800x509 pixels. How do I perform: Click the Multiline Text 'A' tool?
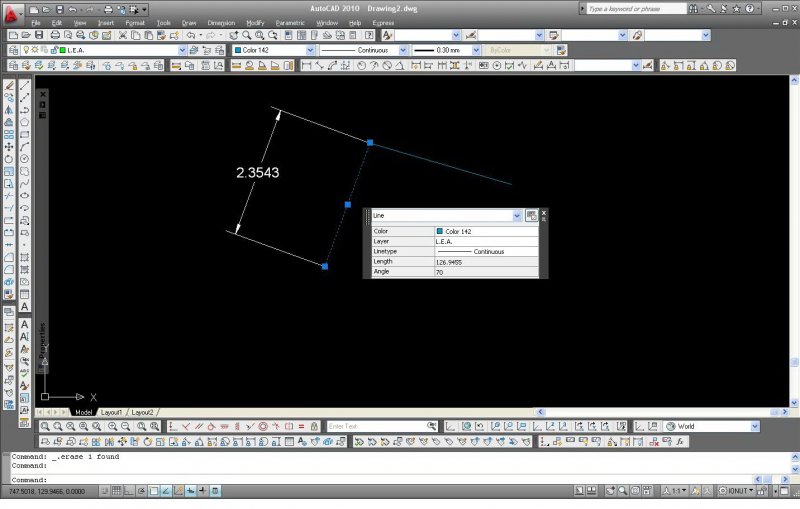pos(25,307)
